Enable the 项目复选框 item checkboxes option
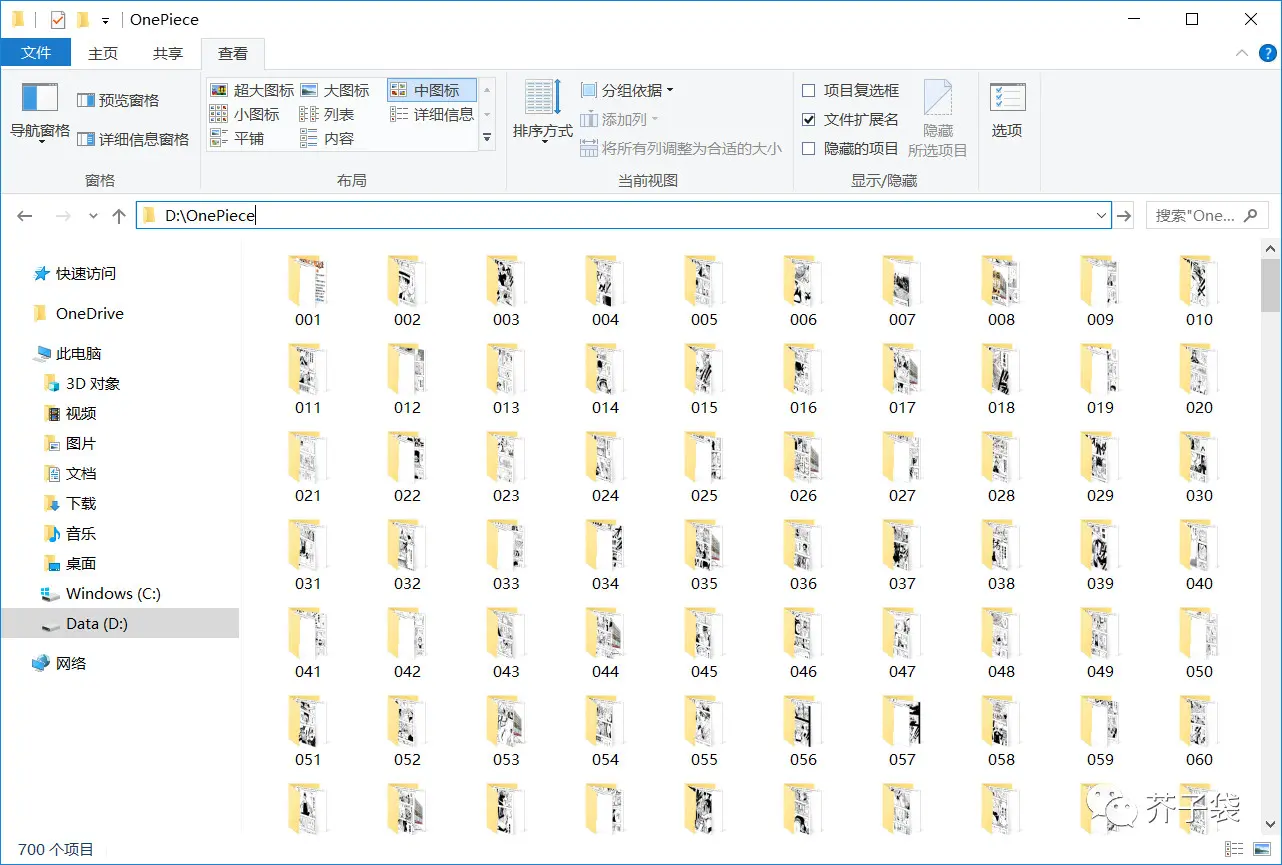 tap(809, 91)
